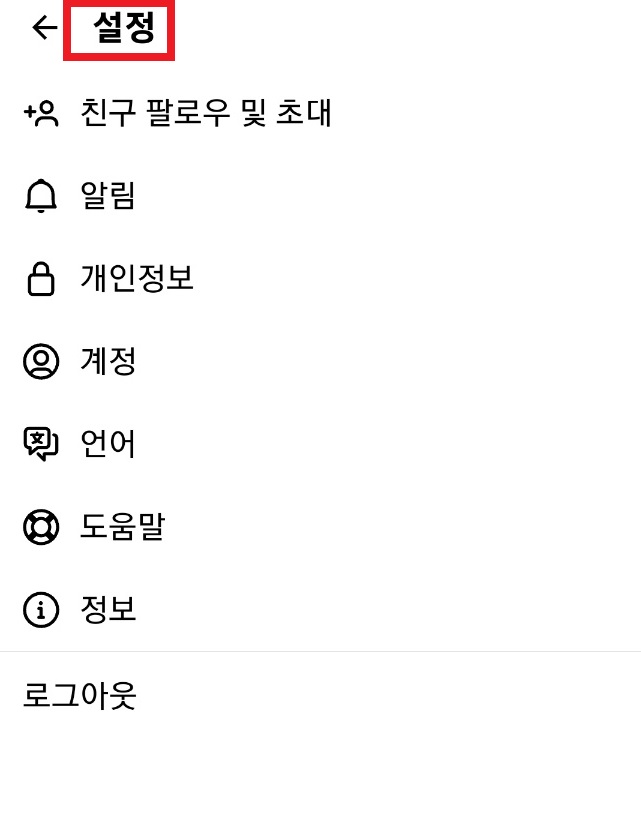Image resolution: width=641 pixels, height=817 pixels.
Task: Open the 도움말 help section
Action: (x=121, y=527)
